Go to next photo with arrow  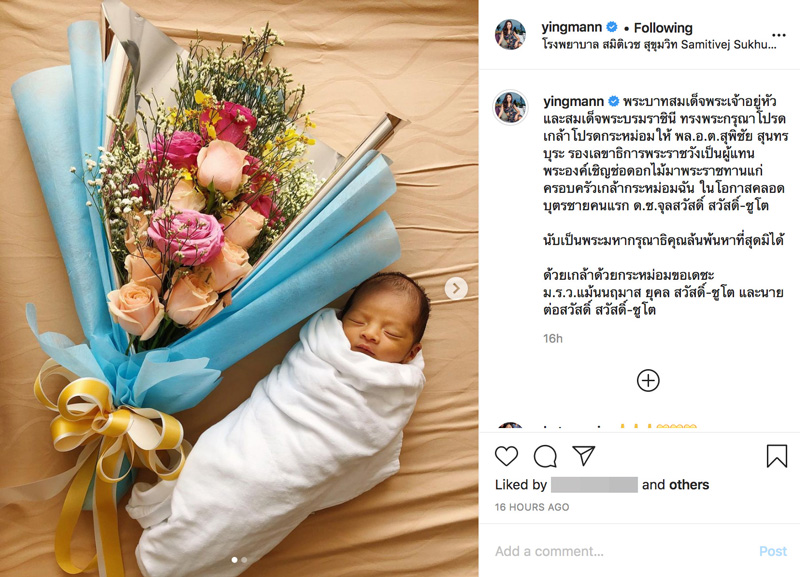point(456,289)
